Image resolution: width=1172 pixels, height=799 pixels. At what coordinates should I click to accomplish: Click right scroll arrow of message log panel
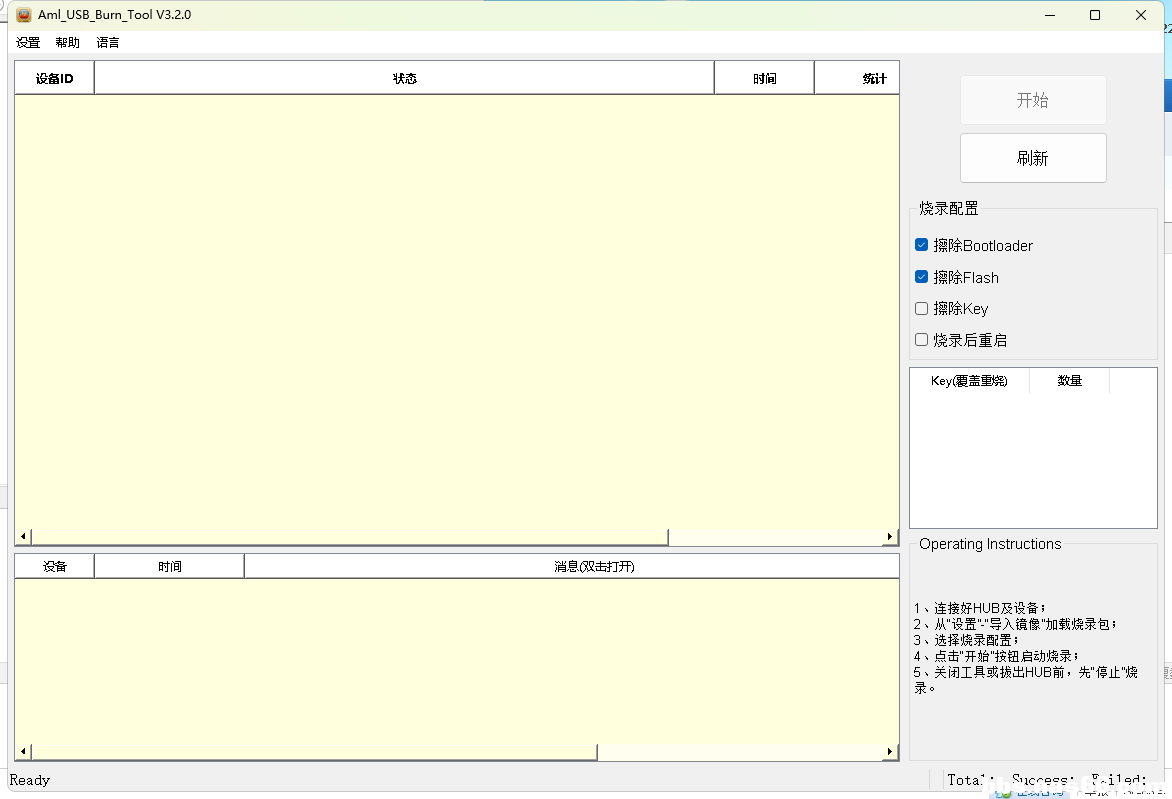[890, 752]
